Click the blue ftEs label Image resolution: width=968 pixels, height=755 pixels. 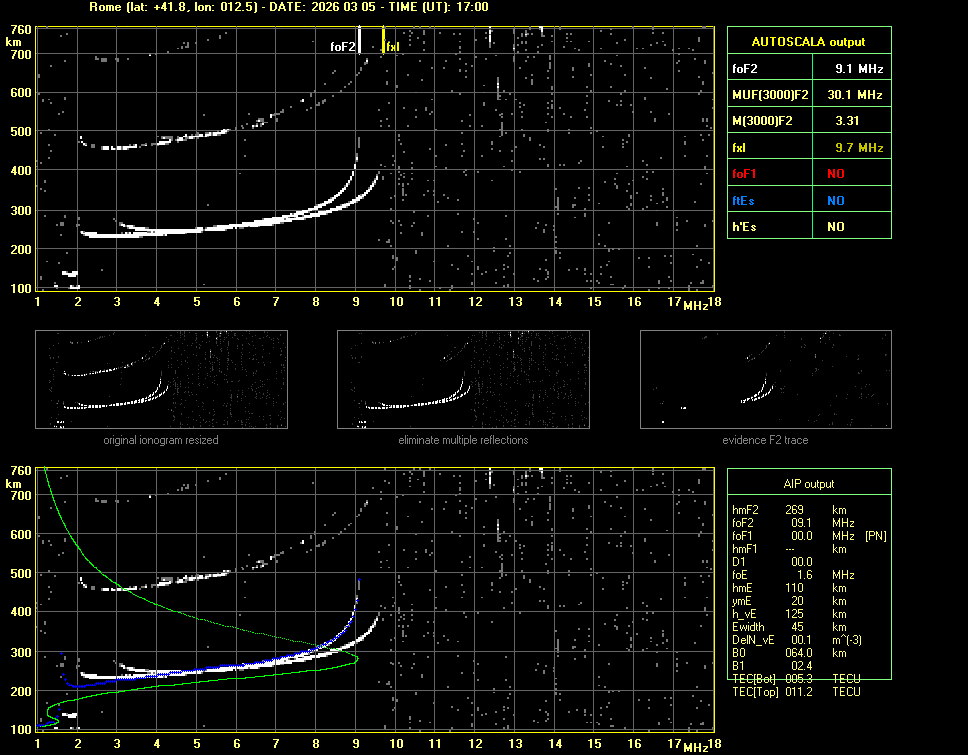coord(743,200)
